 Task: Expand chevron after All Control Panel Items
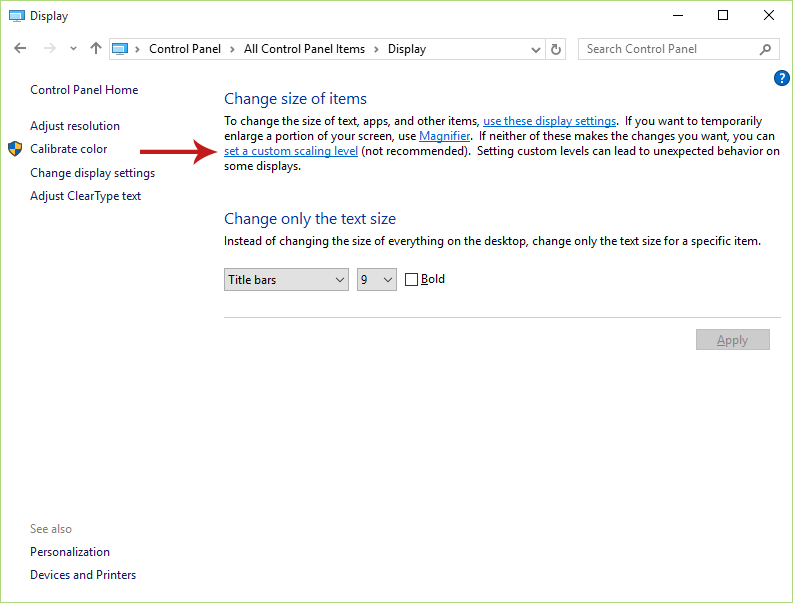click(376, 49)
